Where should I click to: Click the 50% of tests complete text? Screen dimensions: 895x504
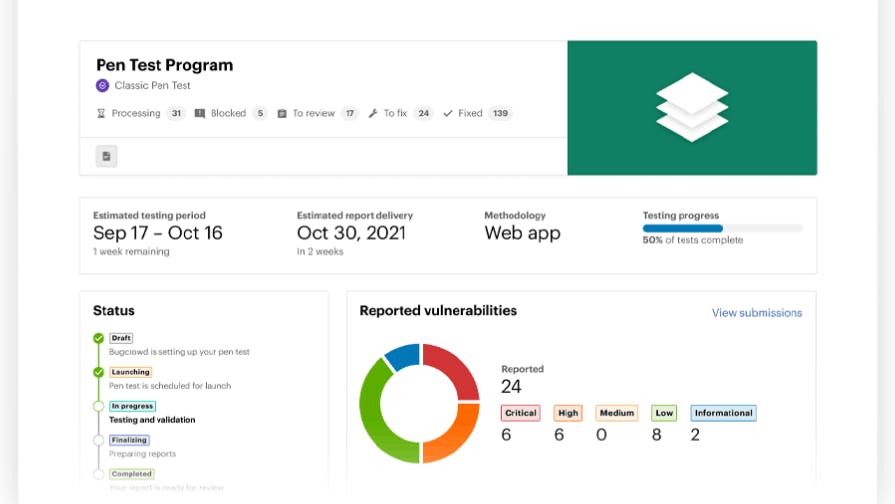pyautogui.click(x=693, y=240)
